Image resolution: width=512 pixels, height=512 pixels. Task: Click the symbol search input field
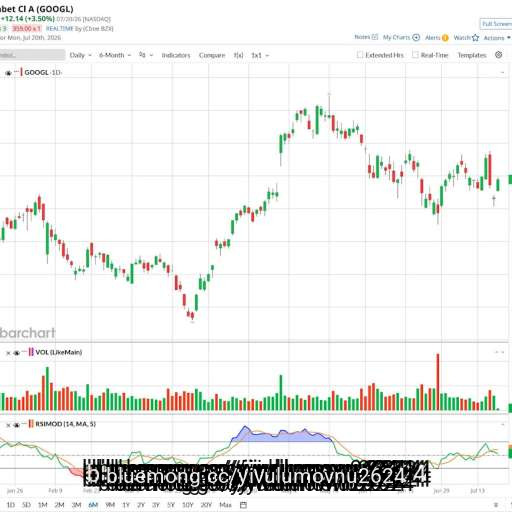pos(32,55)
